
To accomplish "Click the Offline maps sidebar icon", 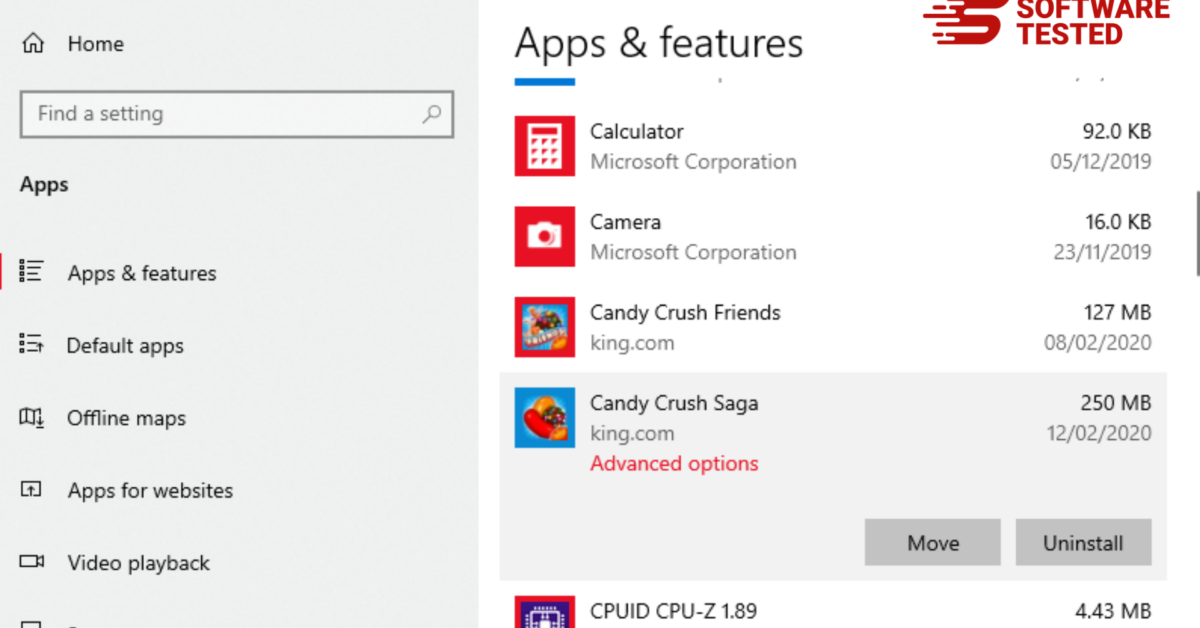I will 32,418.
